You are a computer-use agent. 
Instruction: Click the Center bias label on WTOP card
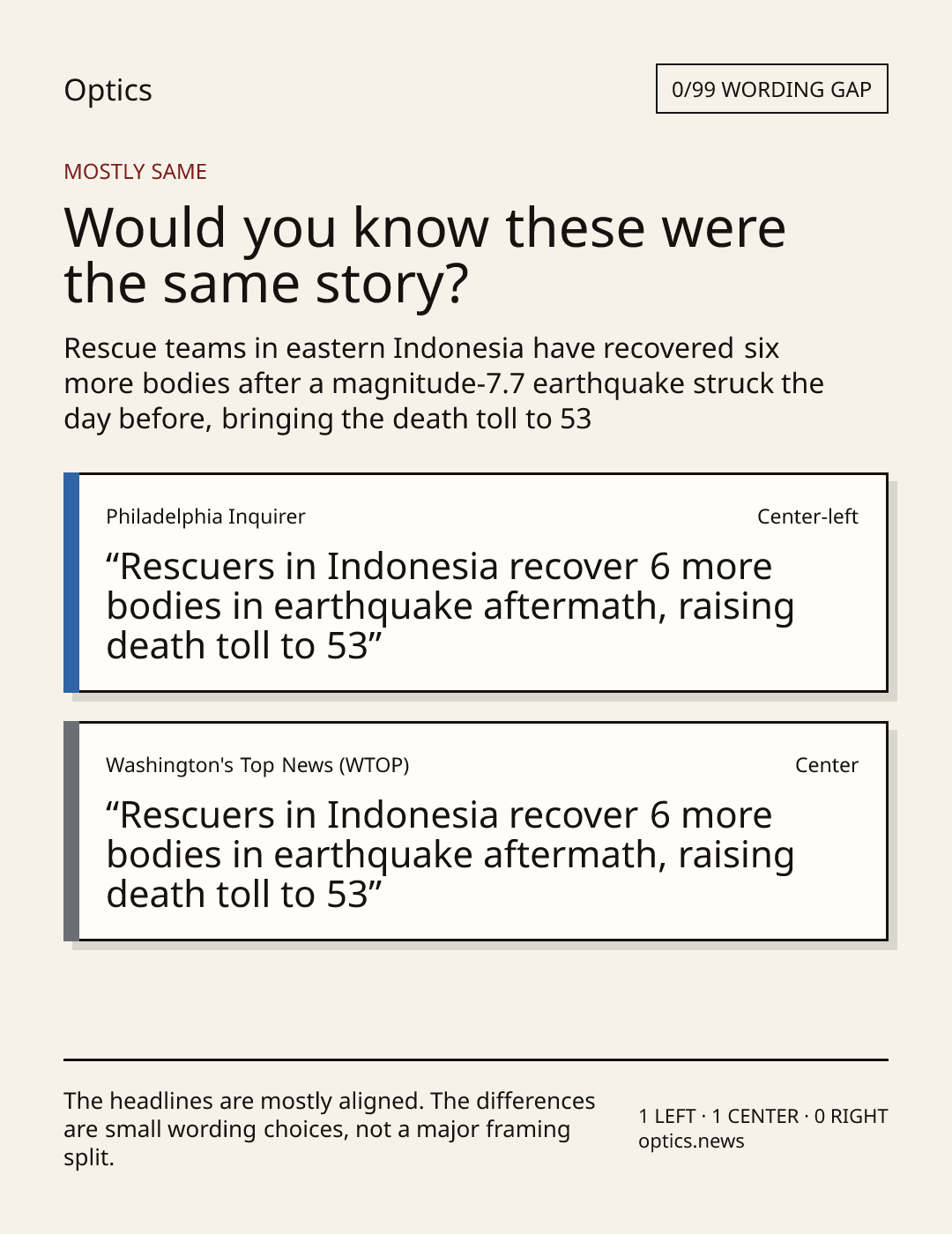(827, 765)
